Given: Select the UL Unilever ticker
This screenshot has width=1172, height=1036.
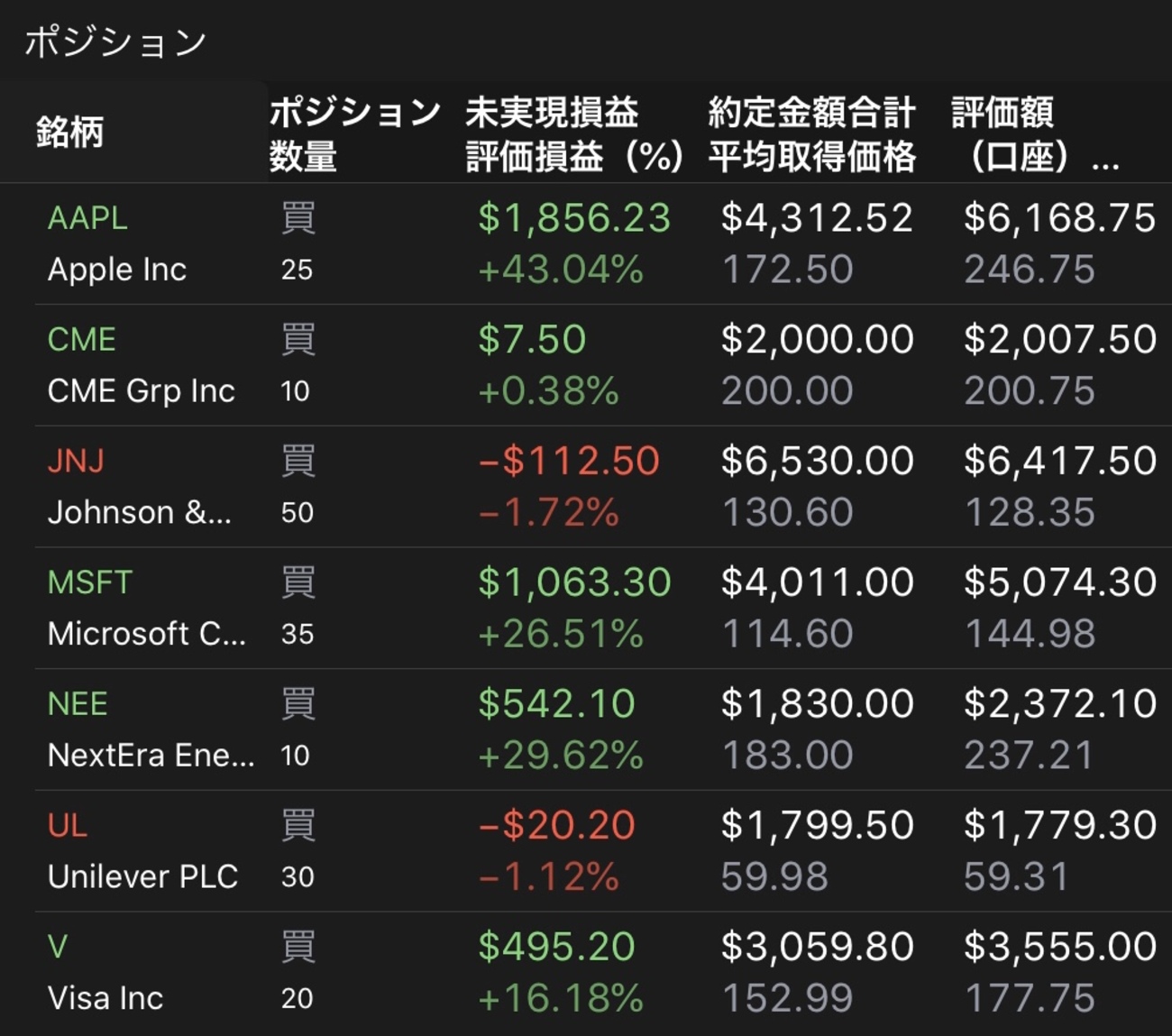Looking at the screenshot, I should point(66,825).
